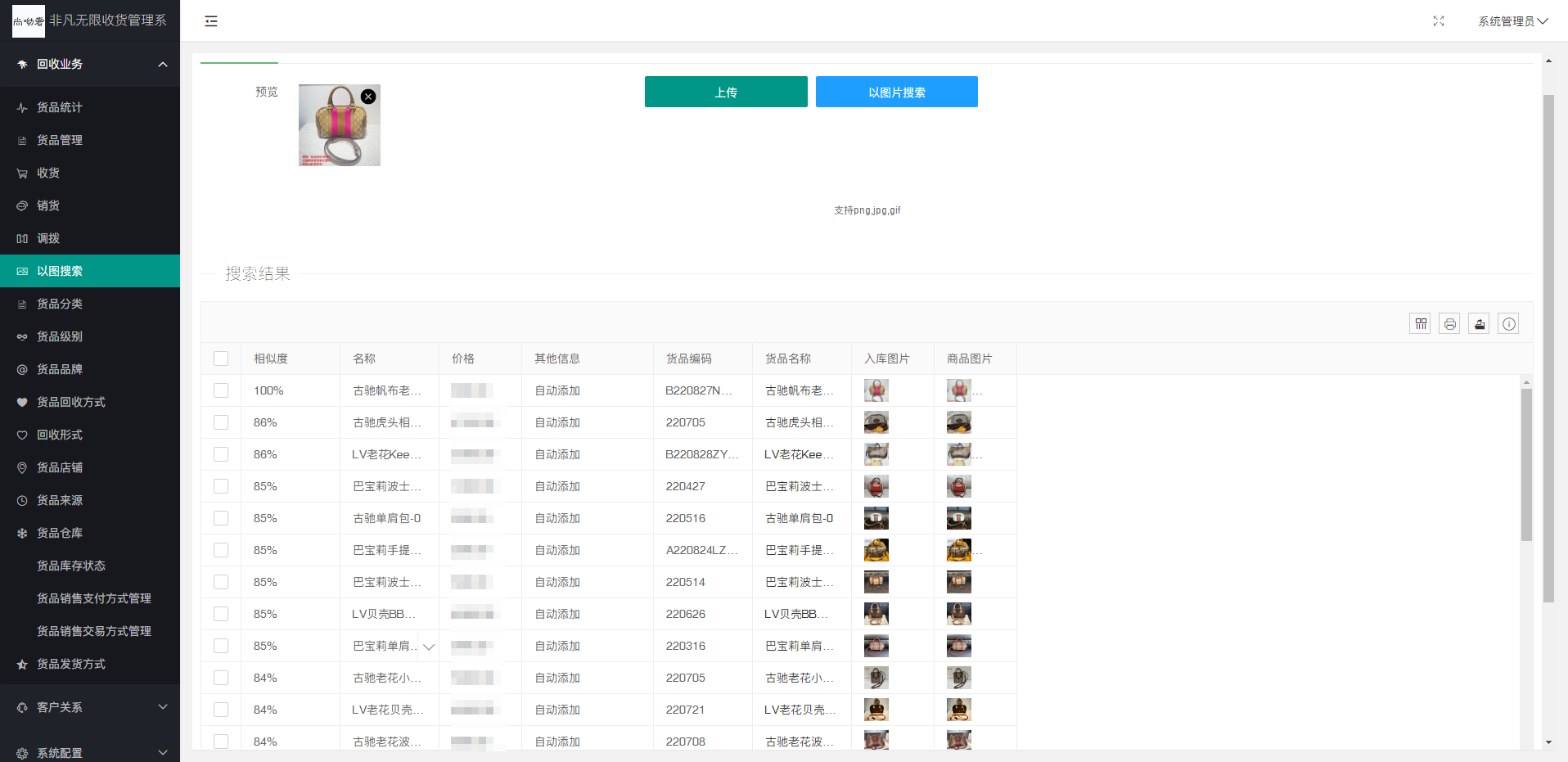The height and width of the screenshot is (762, 1568).
Task: Expand the 巴宝莉单肩 name cell arrow
Action: pyautogui.click(x=429, y=647)
